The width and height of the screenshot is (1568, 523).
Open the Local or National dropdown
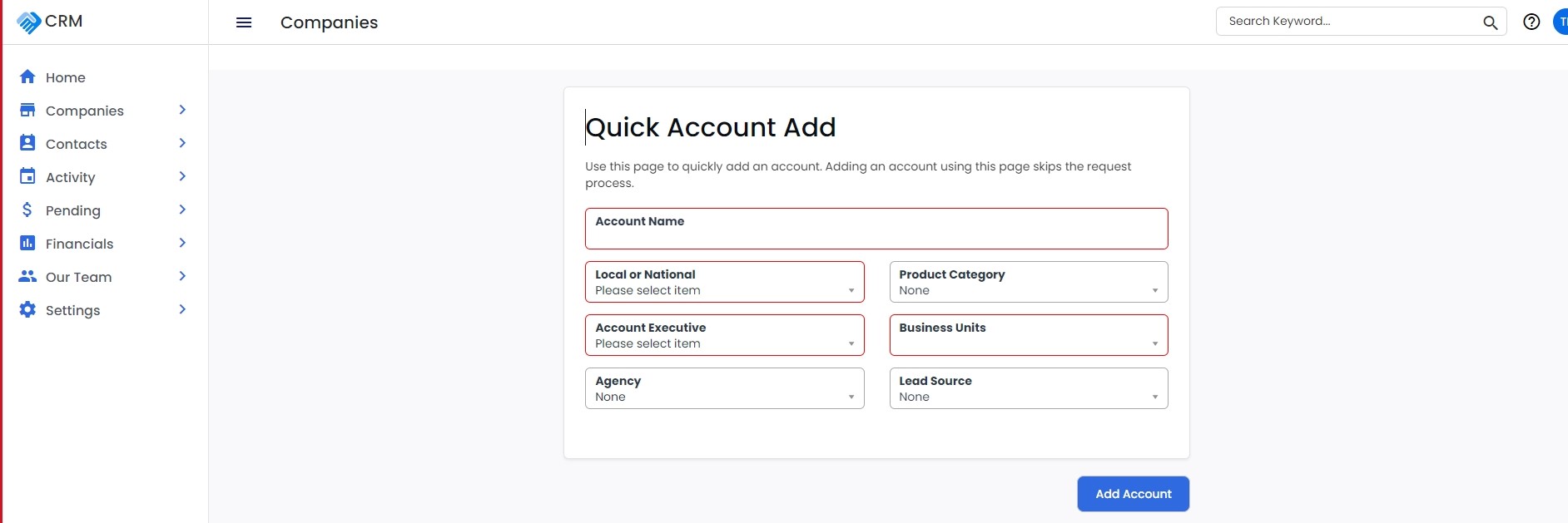724,282
